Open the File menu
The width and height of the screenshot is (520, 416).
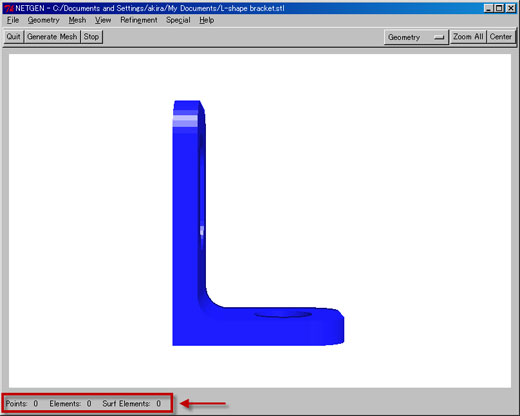point(13,20)
